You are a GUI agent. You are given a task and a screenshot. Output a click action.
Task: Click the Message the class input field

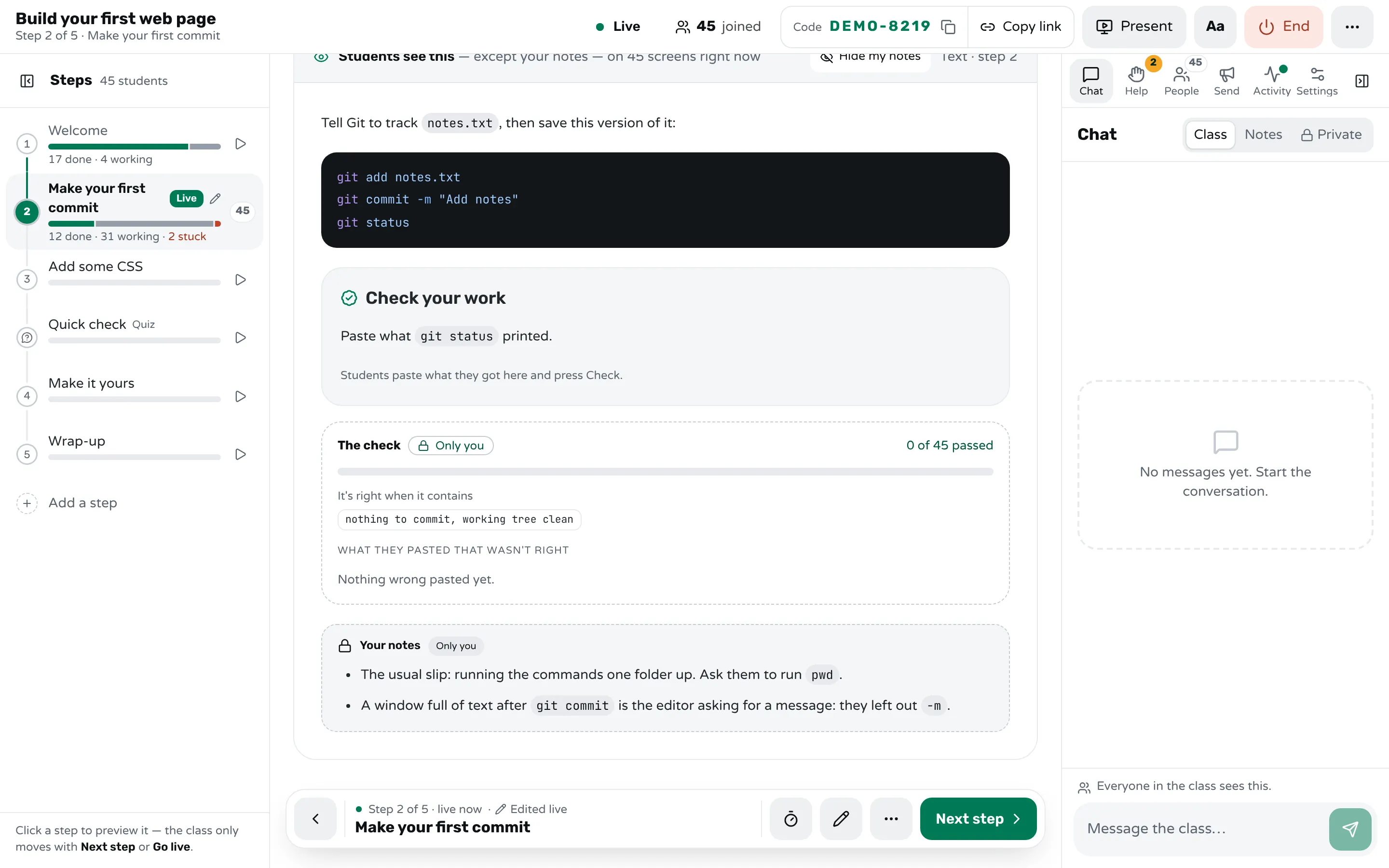(1201, 829)
